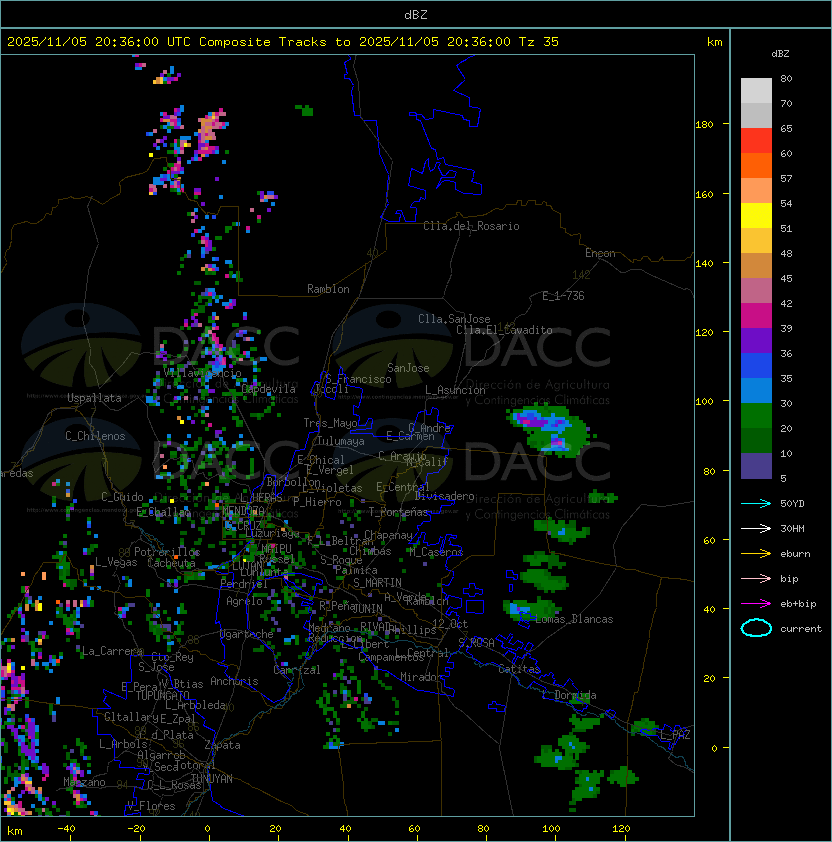Viewport: 832px width, 842px height.
Task: Select the La_Carrera label
Action: (x=112, y=651)
